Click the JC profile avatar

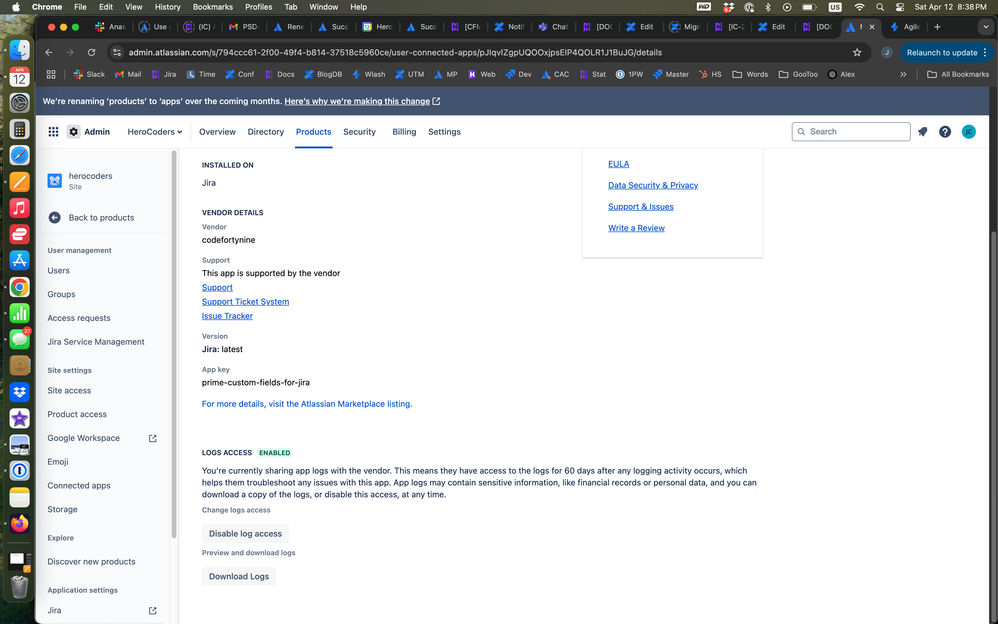click(969, 131)
